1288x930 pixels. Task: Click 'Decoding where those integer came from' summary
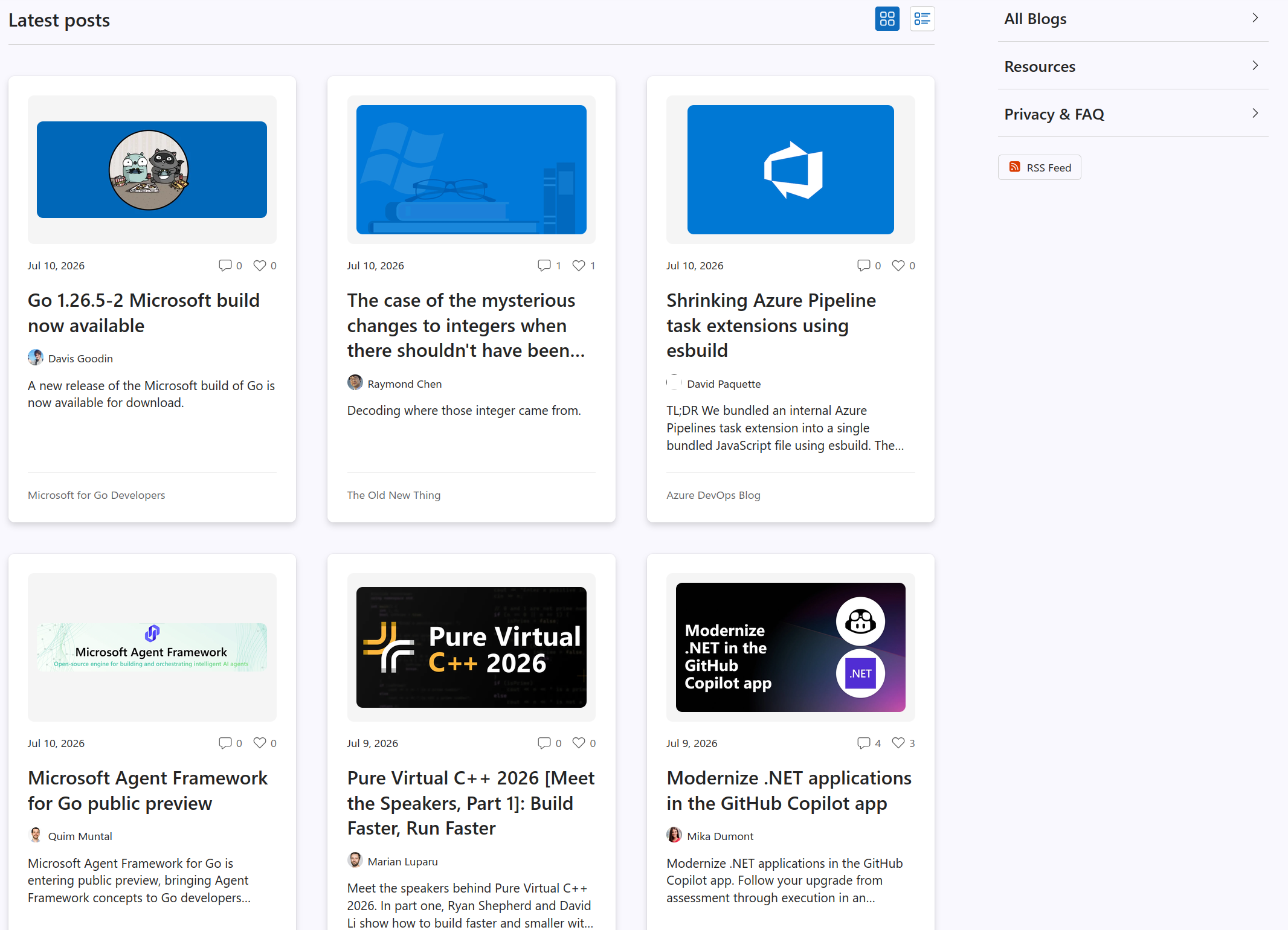464,410
